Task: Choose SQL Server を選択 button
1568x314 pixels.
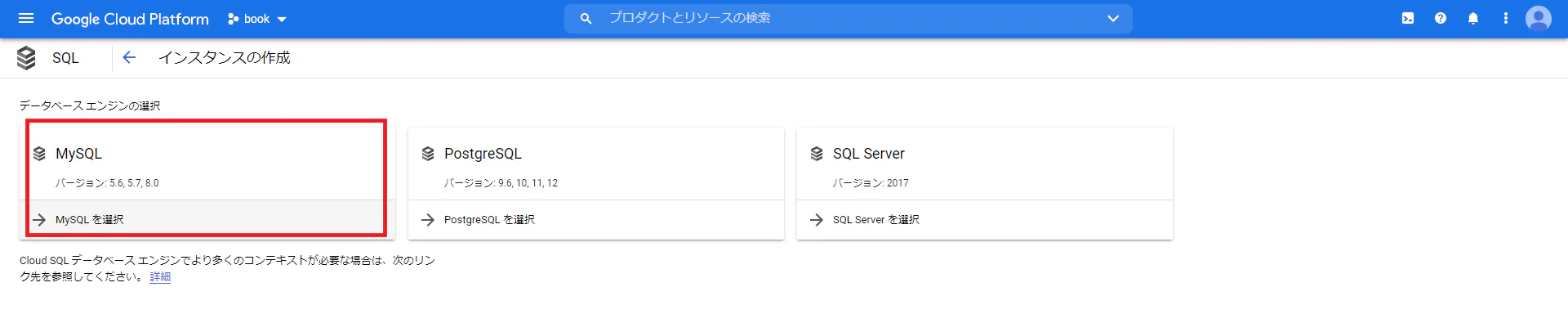Action: [x=985, y=220]
